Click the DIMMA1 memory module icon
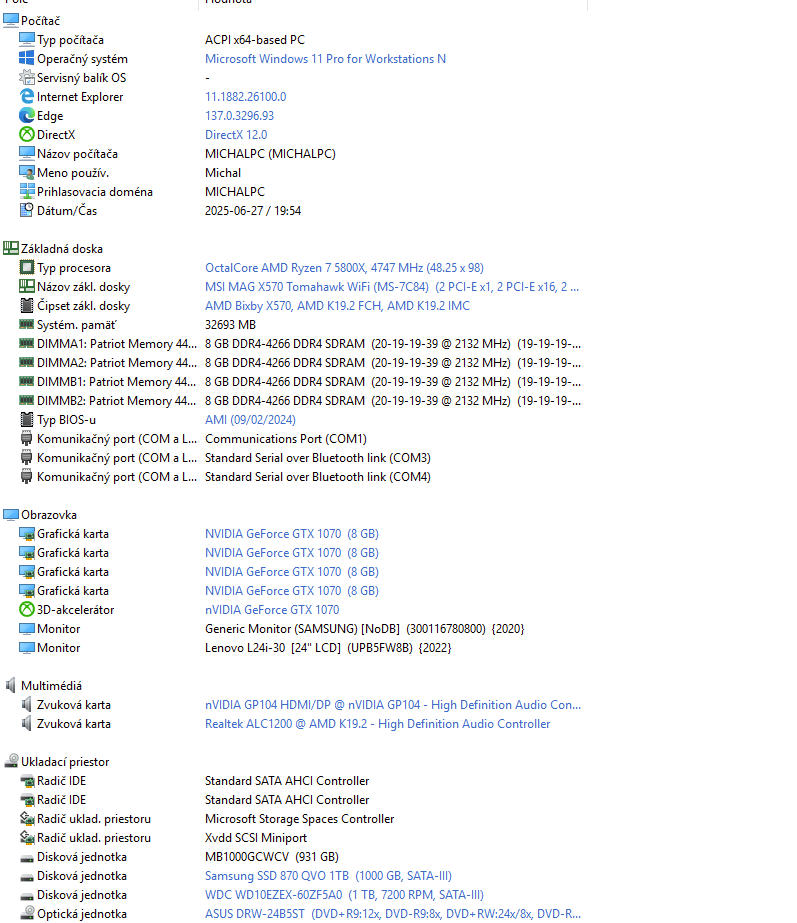The image size is (797, 923). (26, 343)
